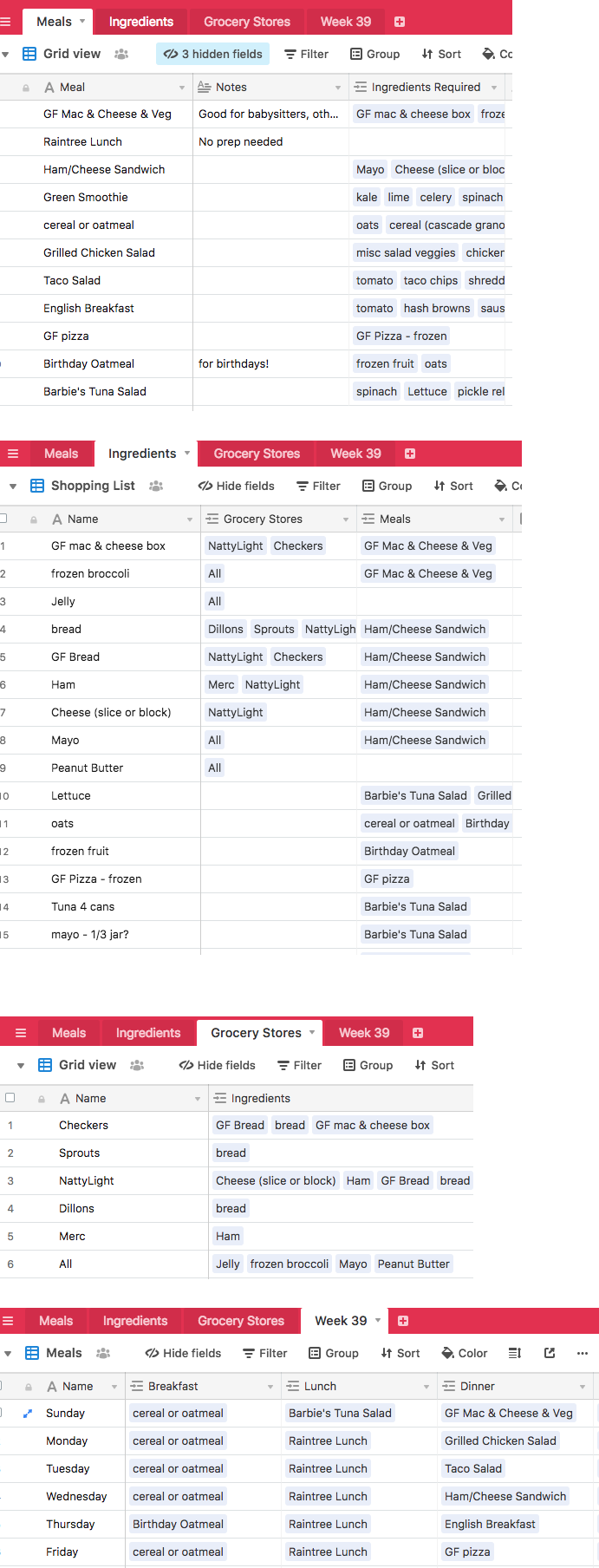Screen dimensions: 599x1568
Task: Click Sort in the Grocery Stores-active toolbar
Action: pyautogui.click(x=434, y=1065)
